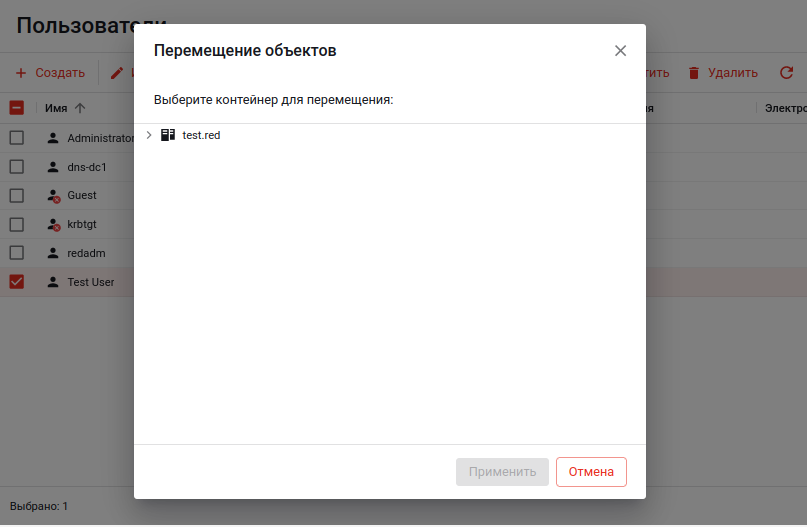Click the trash icon beside Удалить
The height and width of the screenshot is (527, 807).
coord(693,73)
